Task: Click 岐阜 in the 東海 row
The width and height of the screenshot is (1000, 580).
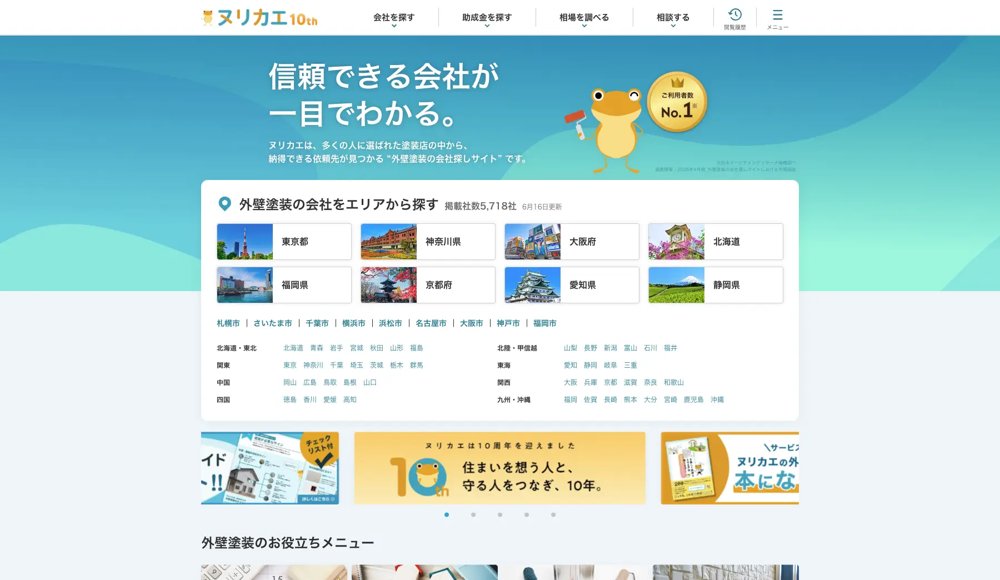Action: pos(610,365)
